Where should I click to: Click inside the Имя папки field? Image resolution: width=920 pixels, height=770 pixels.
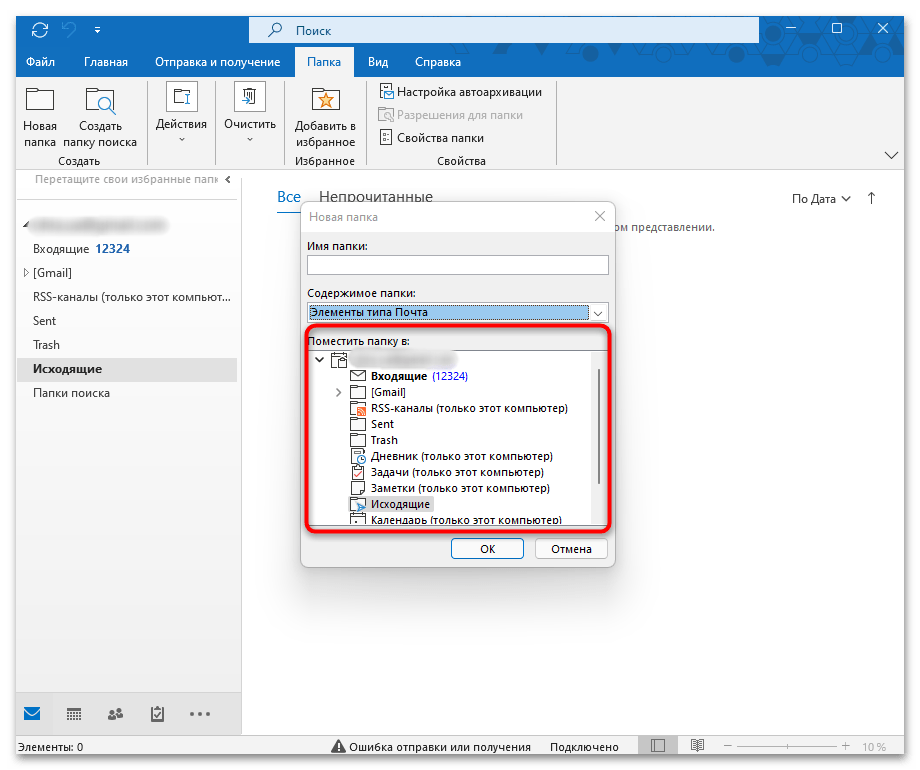(457, 264)
